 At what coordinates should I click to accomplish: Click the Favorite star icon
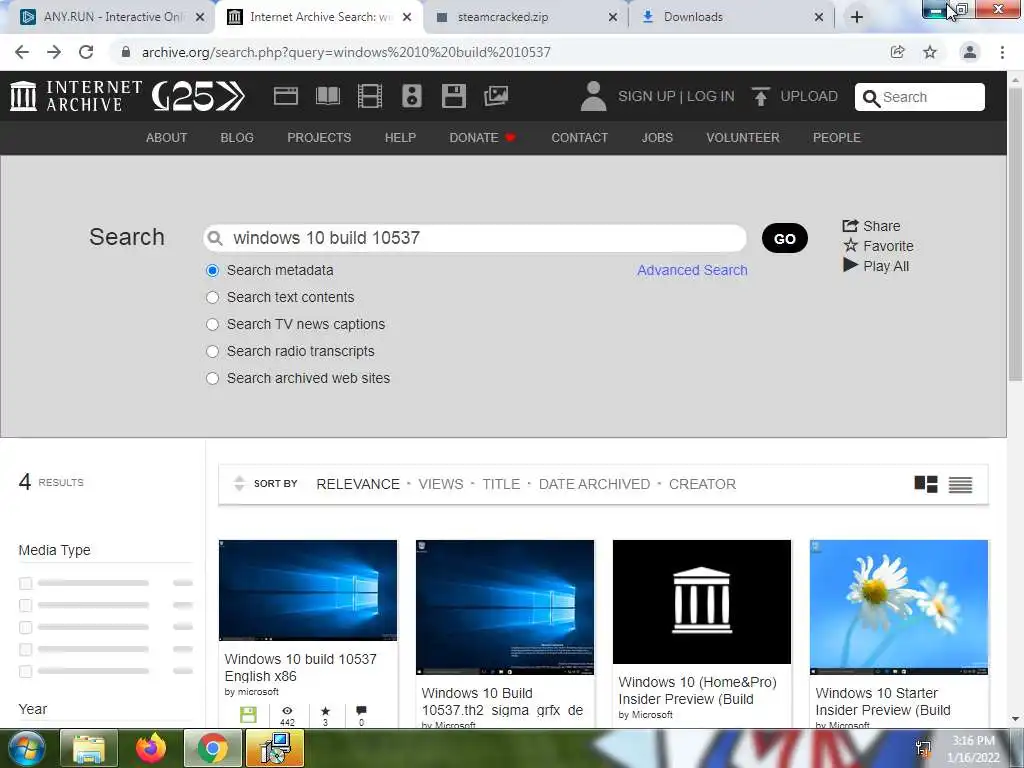coord(850,246)
